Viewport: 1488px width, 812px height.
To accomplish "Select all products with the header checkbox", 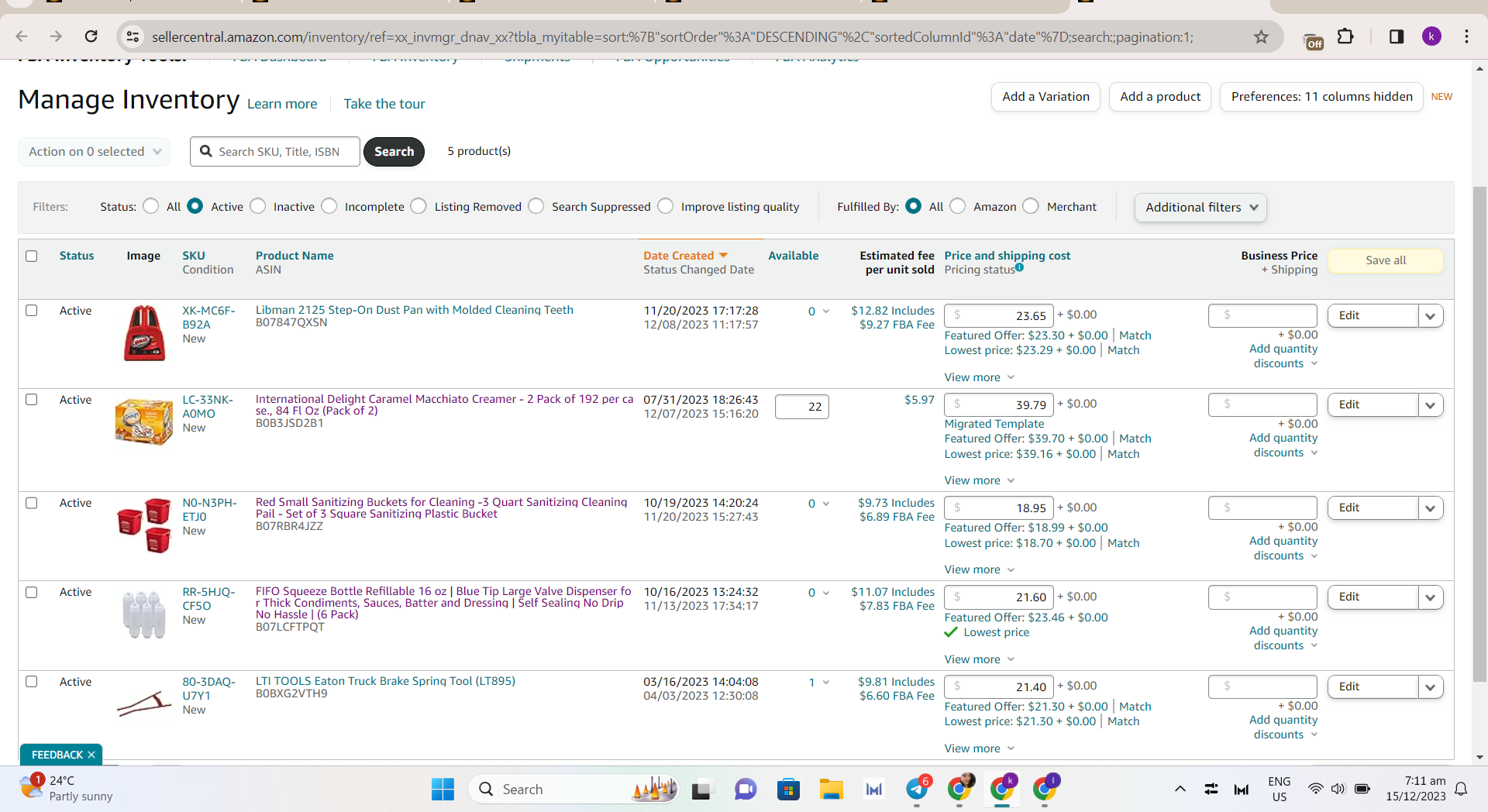I will point(32,256).
